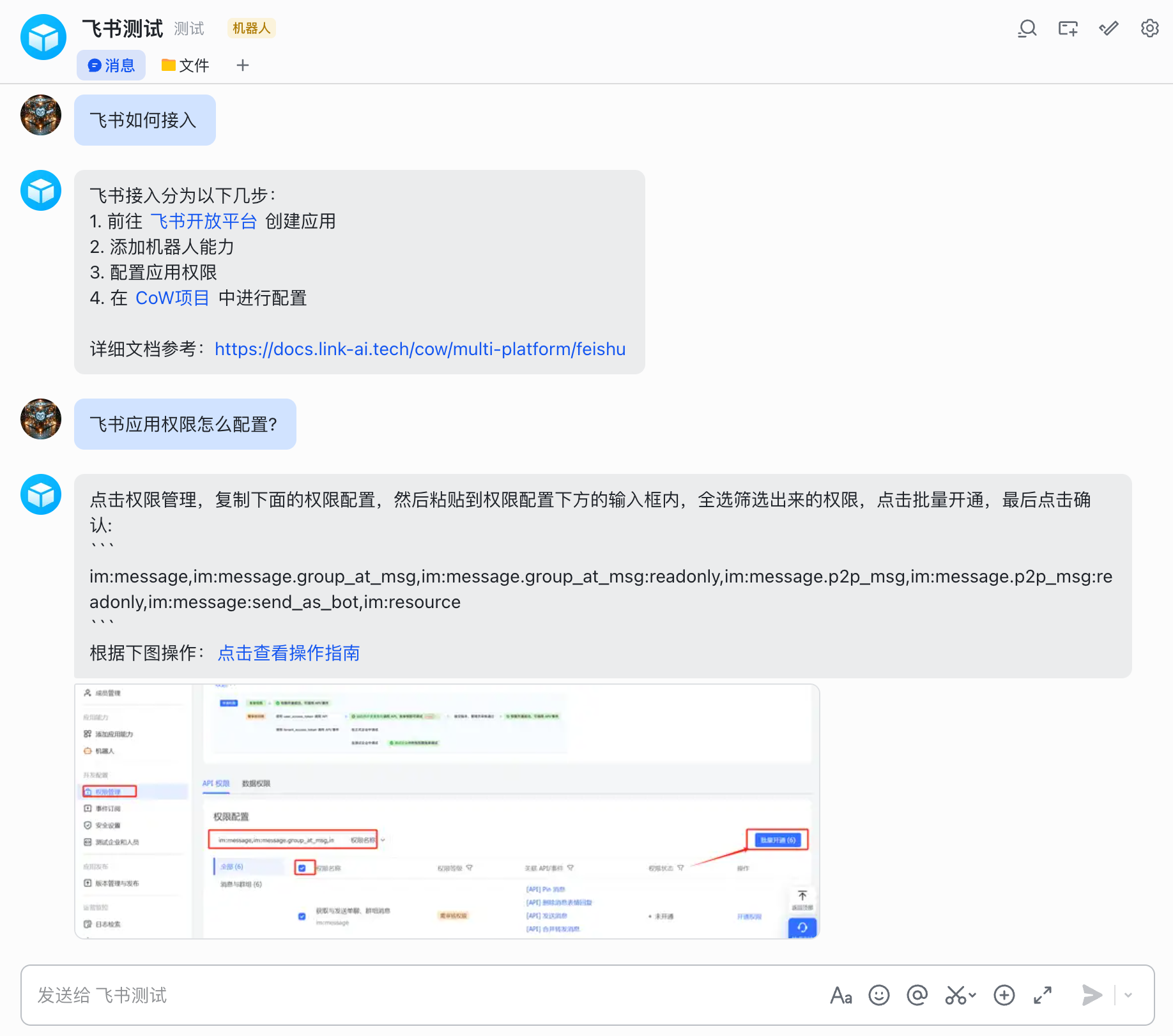Click the scissors screenshot icon
This screenshot has height=1036, width=1173.
[x=956, y=995]
